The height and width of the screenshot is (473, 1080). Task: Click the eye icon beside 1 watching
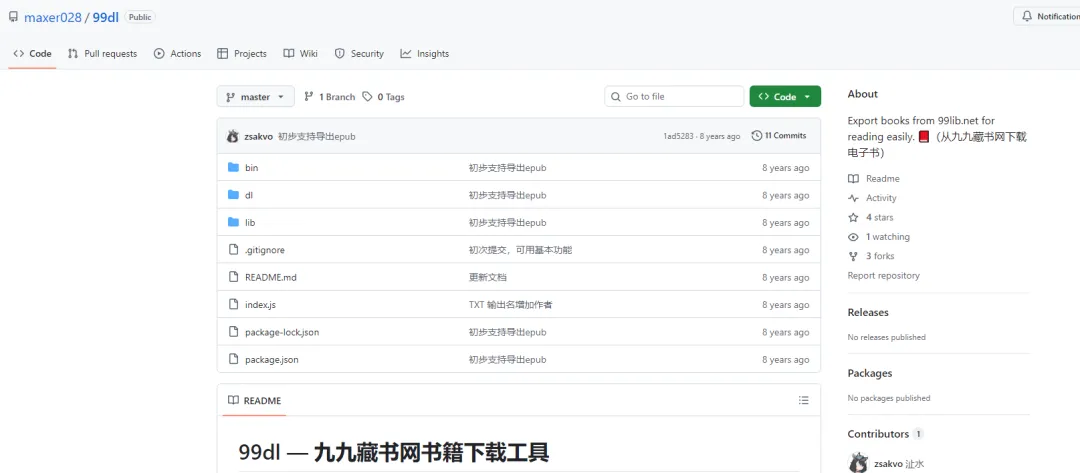point(853,237)
